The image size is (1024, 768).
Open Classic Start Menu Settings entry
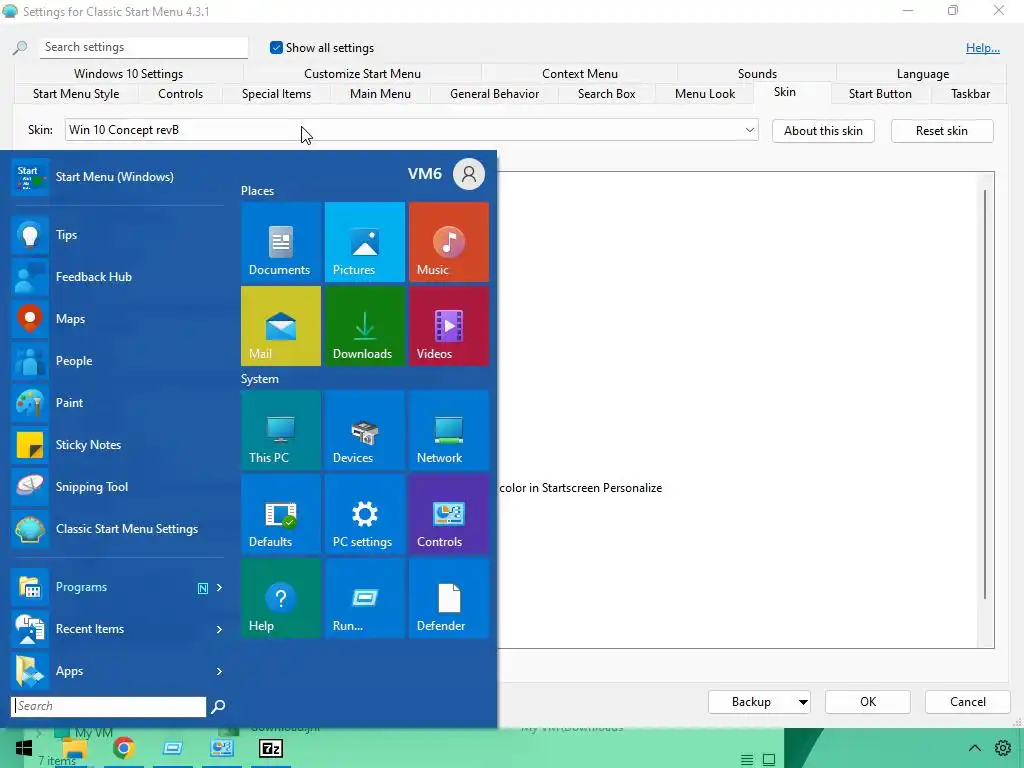[x=118, y=529]
